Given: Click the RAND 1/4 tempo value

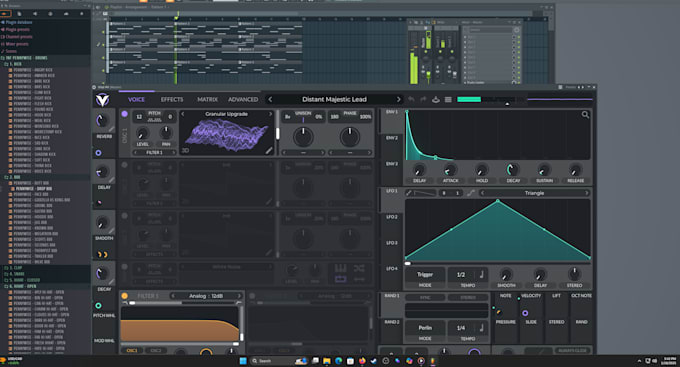Looking at the screenshot, I should click(461, 328).
